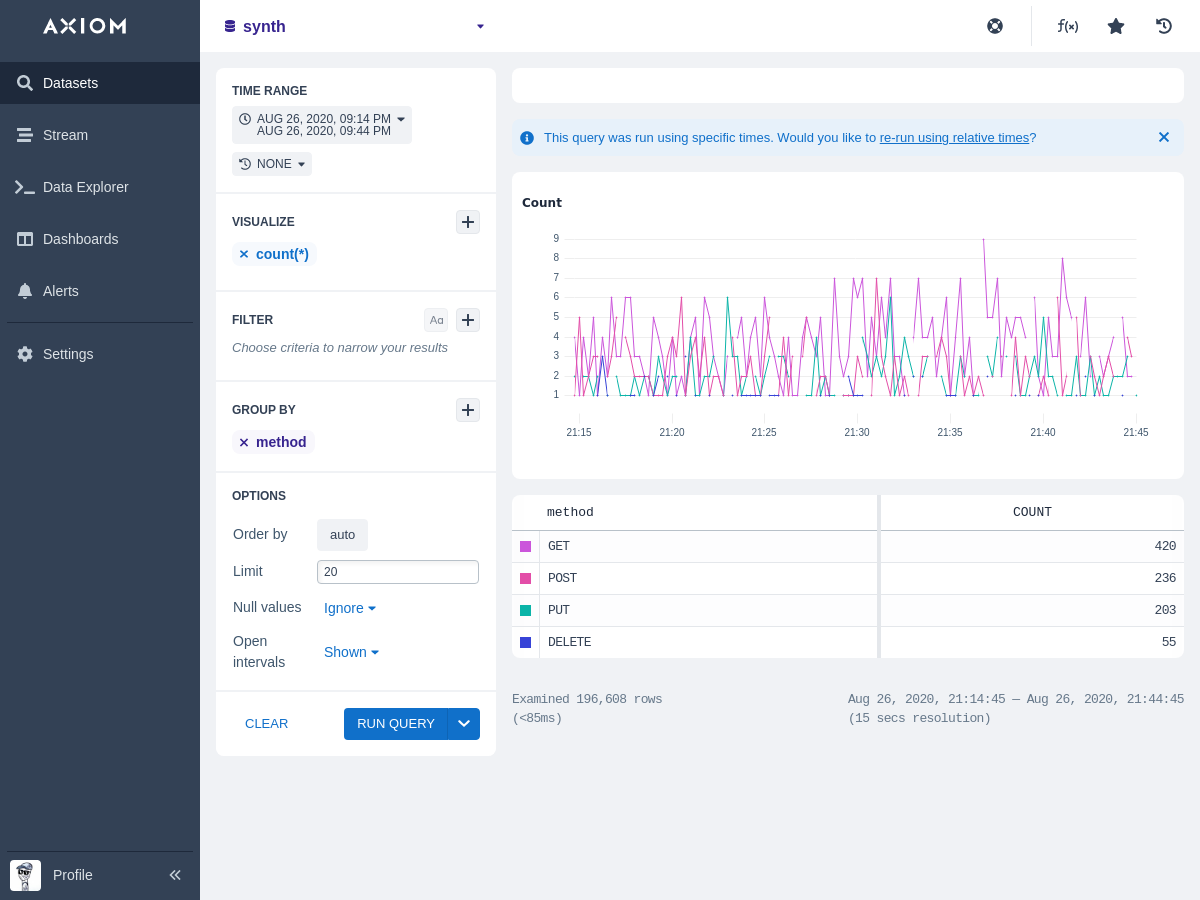Remove the count(*) visualization
Screen dimensions: 1200x900
244,255
